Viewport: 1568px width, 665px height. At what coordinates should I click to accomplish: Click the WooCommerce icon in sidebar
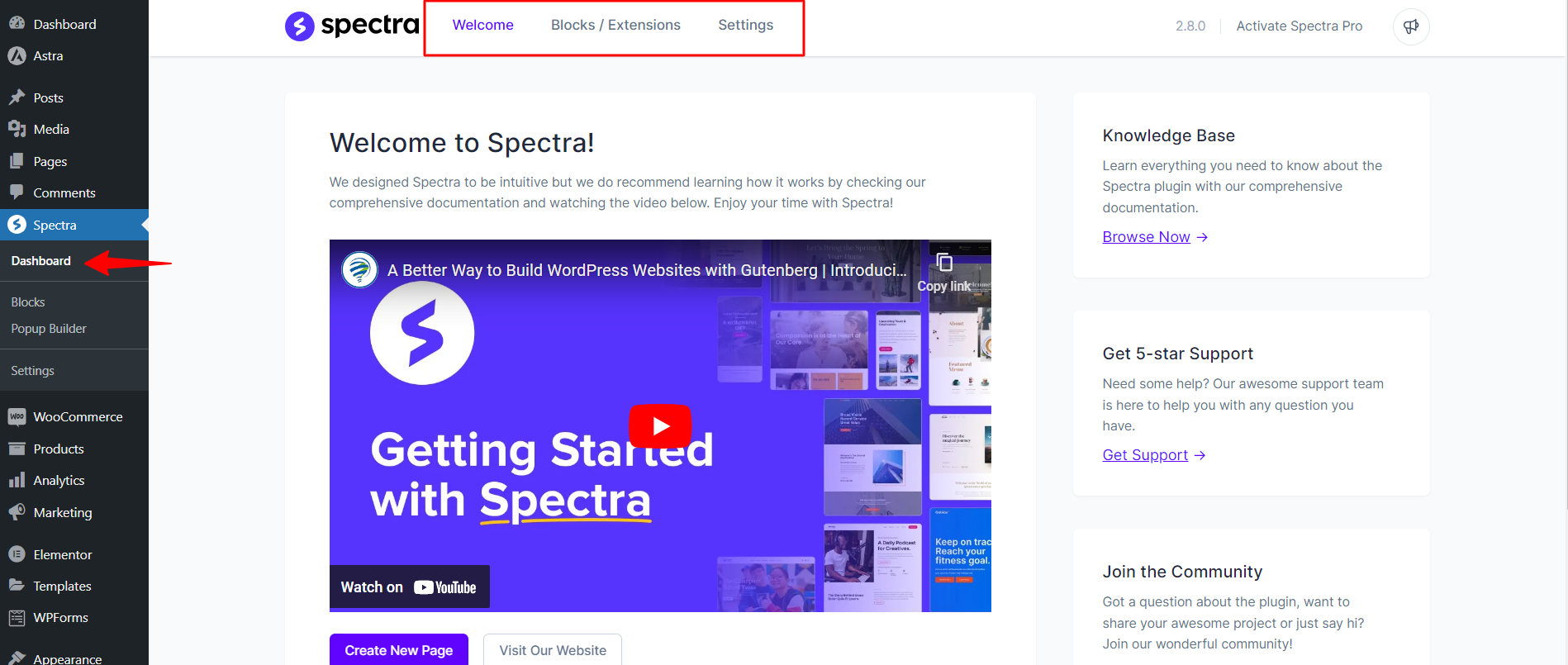point(17,416)
